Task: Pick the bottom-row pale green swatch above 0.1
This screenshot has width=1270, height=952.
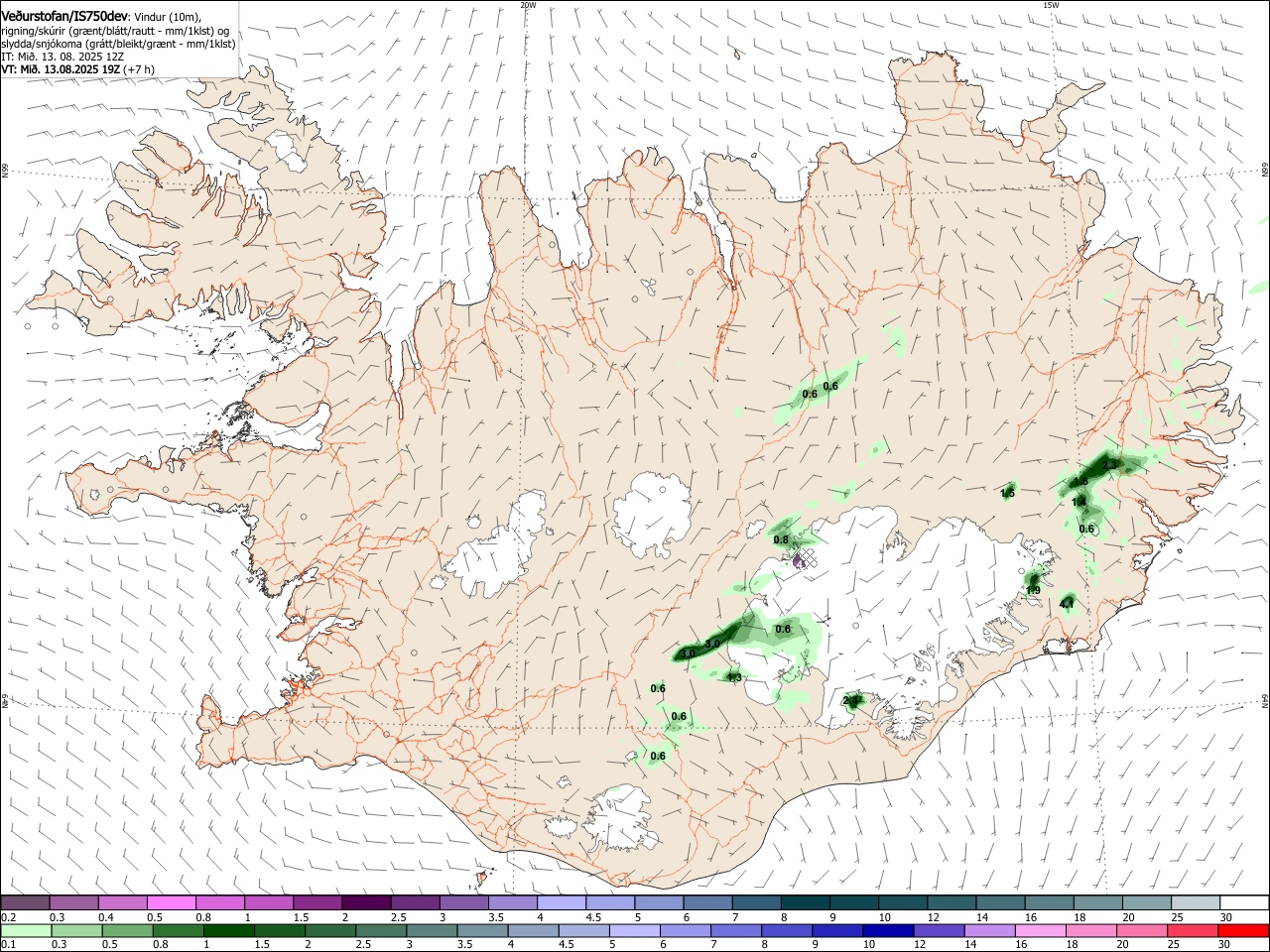Action: (x=25, y=931)
